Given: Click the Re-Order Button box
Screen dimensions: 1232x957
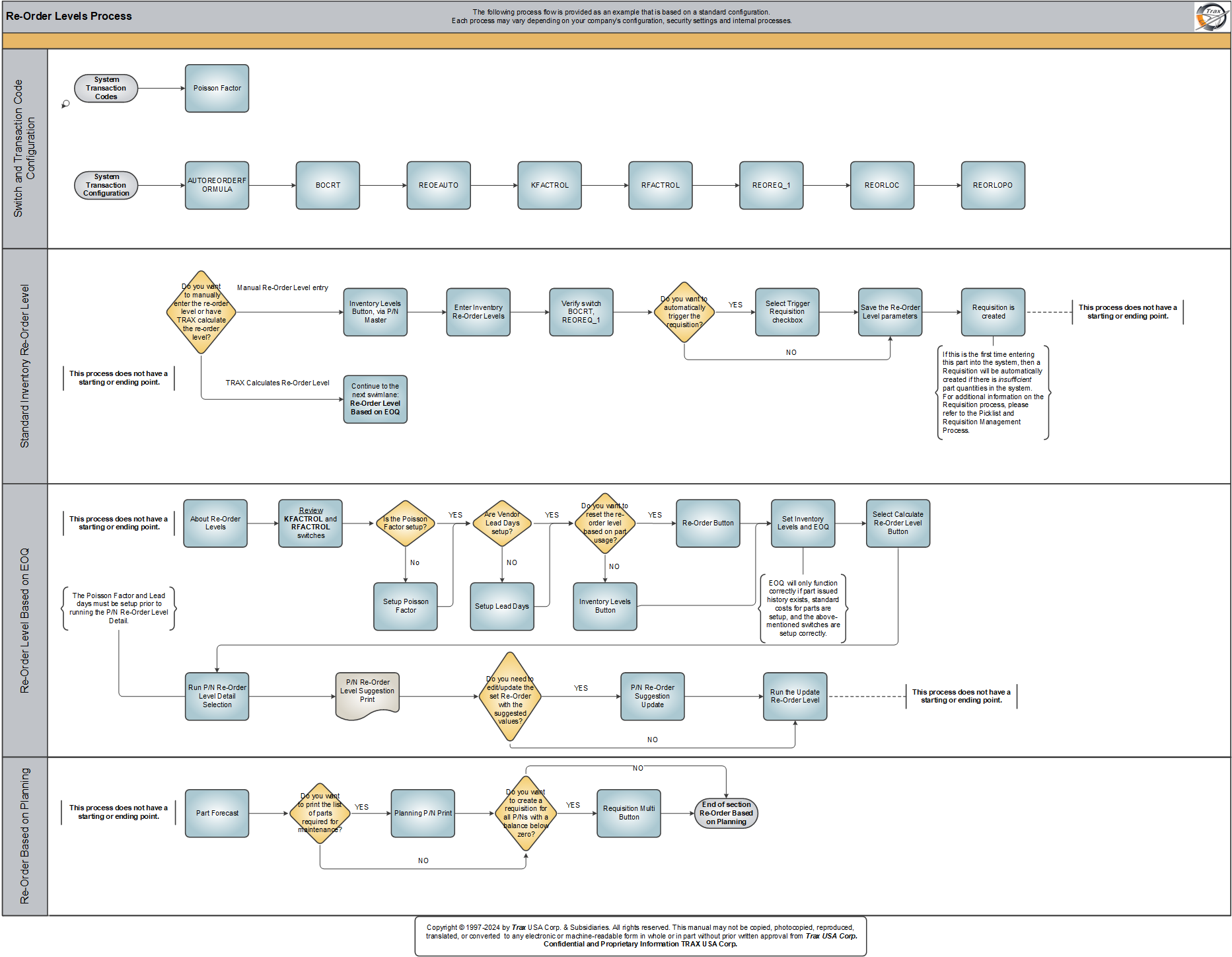Looking at the screenshot, I should point(708,523).
